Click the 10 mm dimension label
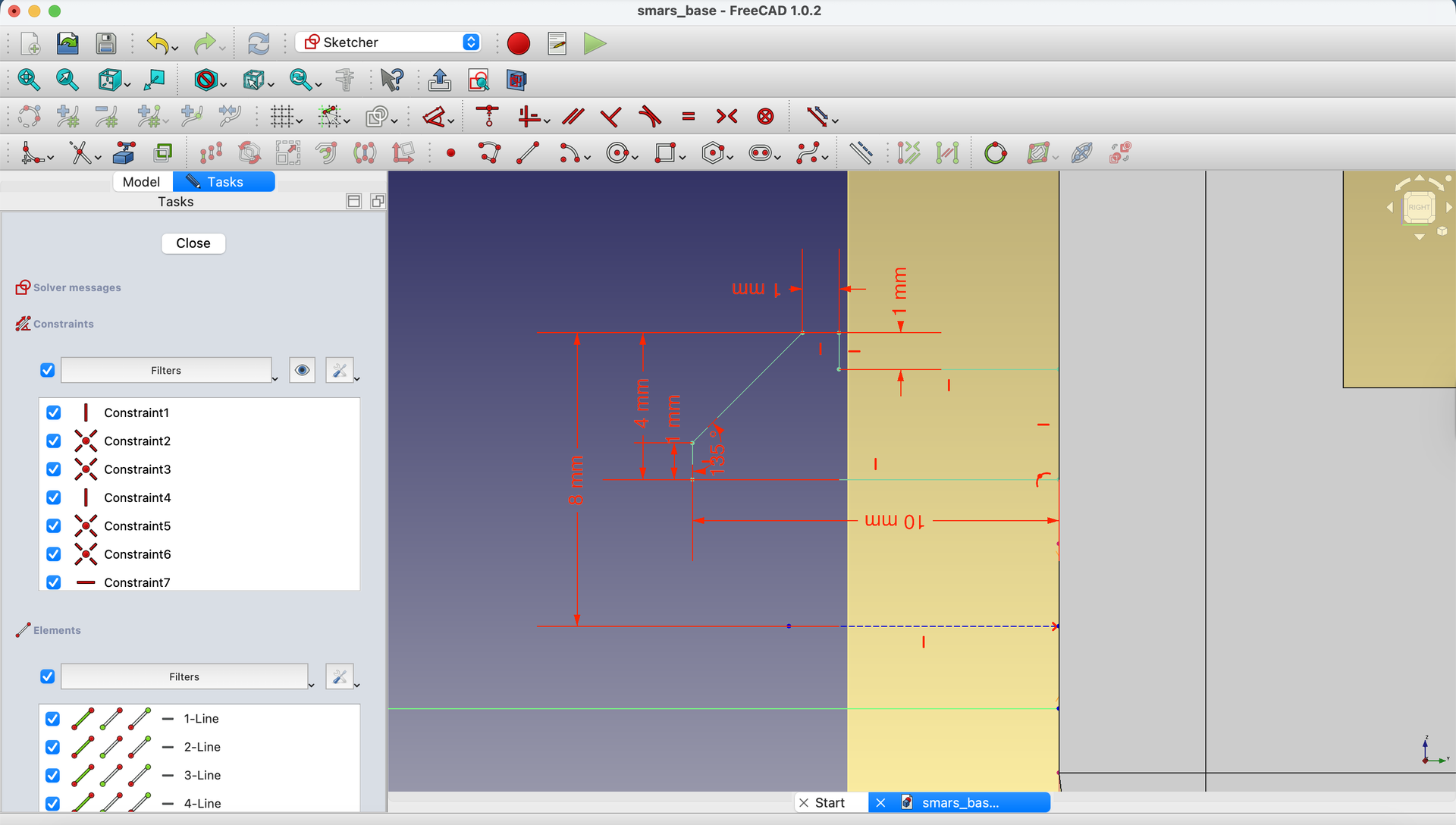1456x825 pixels. pos(895,520)
